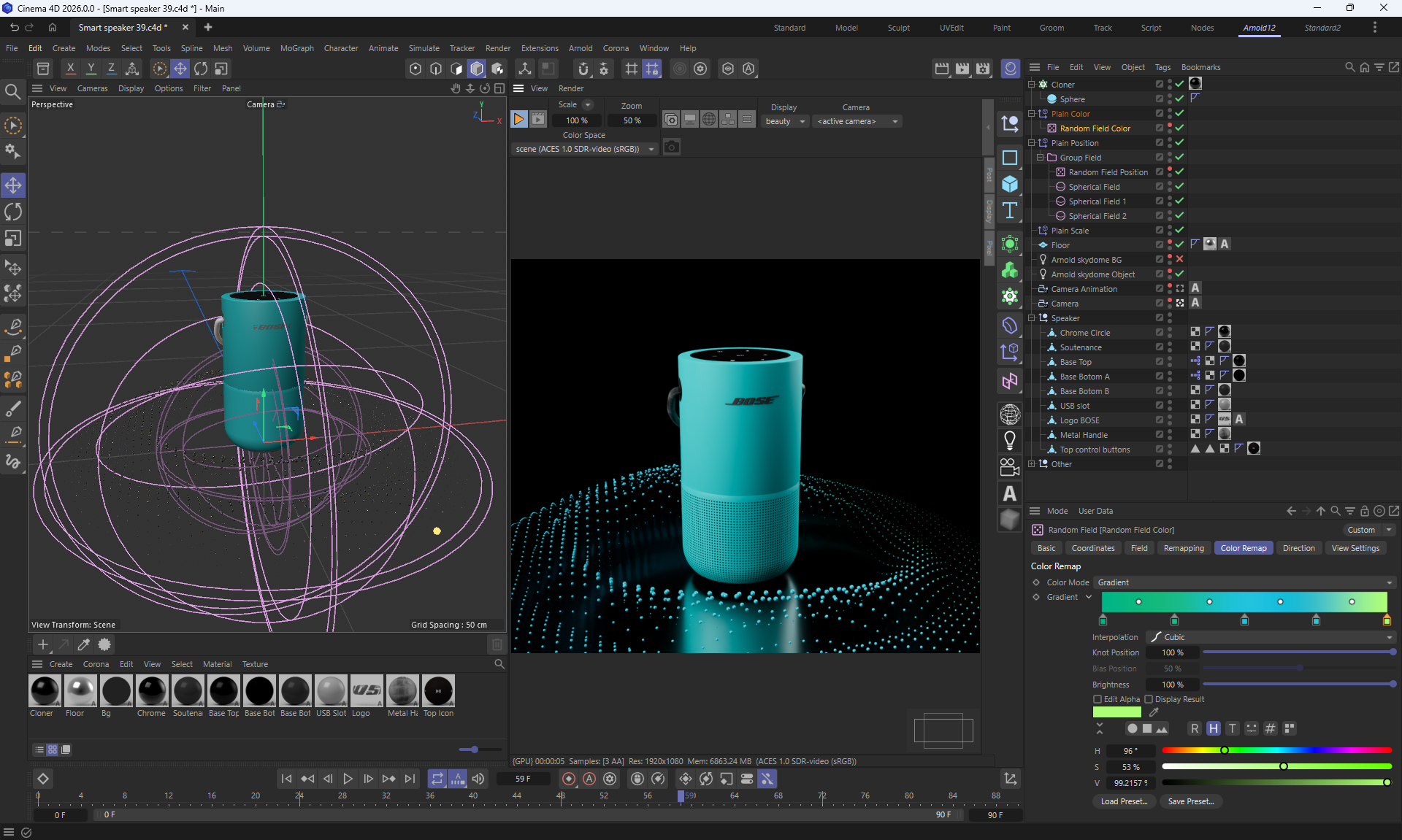Select the Rotate tool in left toolbar

(x=13, y=212)
